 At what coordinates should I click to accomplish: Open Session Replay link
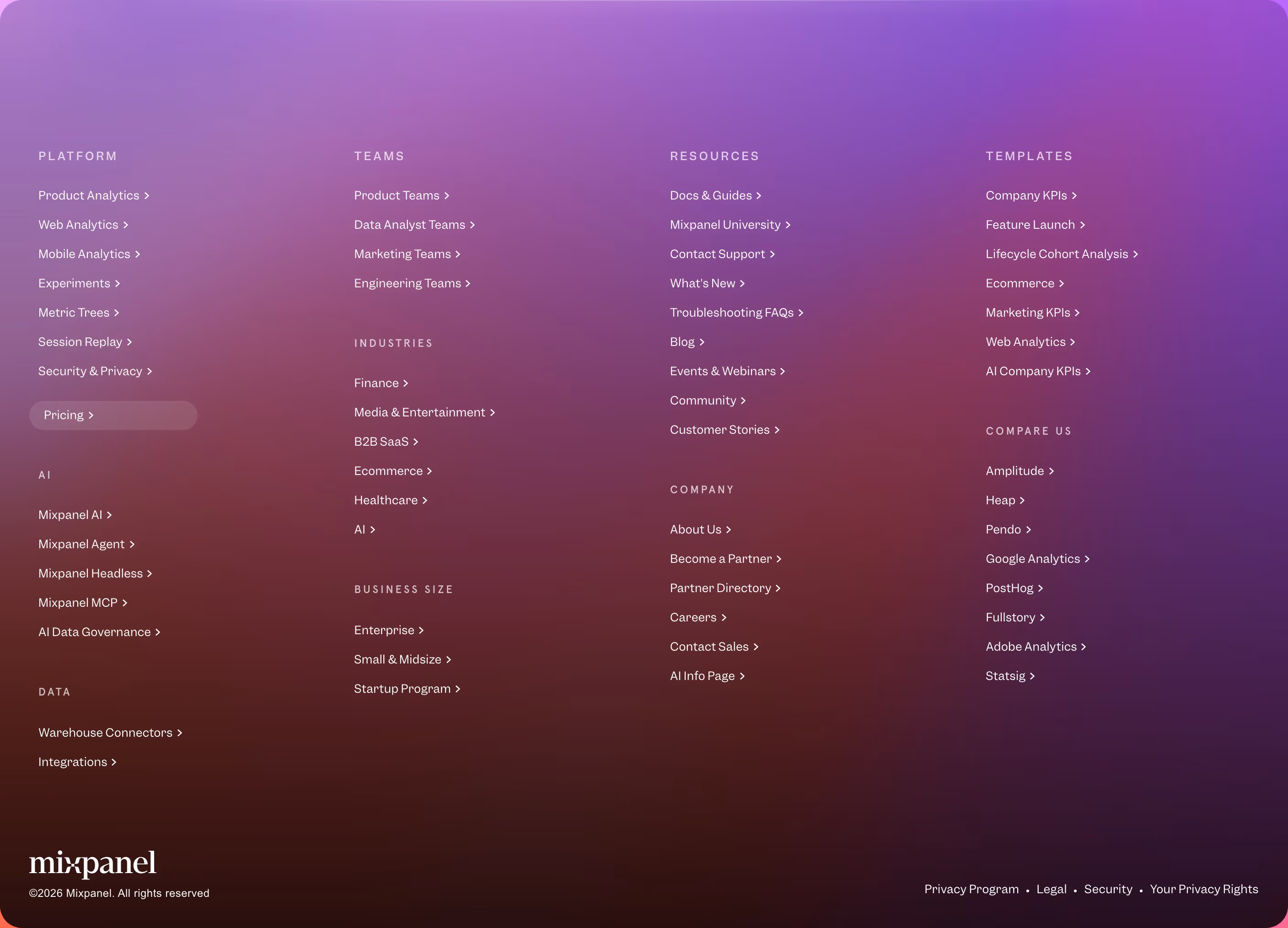pos(85,341)
